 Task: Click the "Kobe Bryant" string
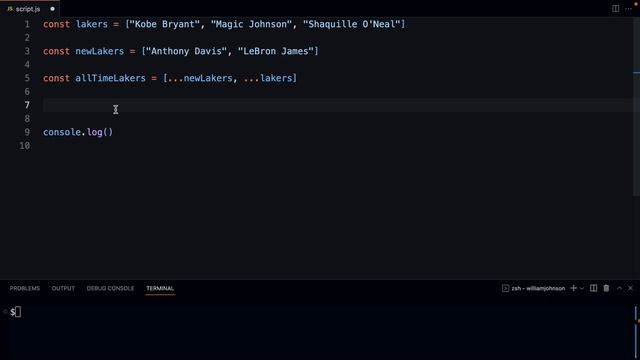(164, 24)
